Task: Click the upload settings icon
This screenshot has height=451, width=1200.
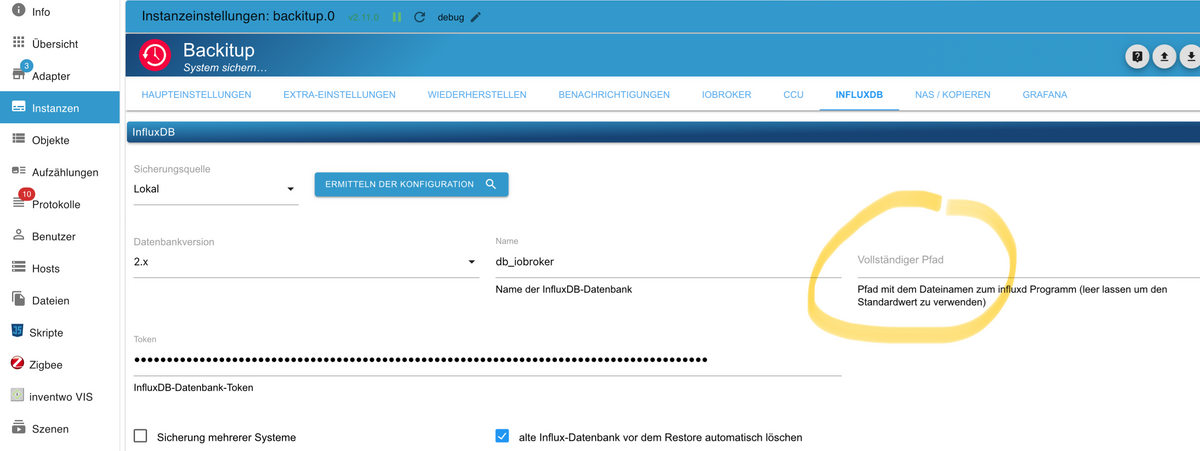Action: tap(1164, 57)
